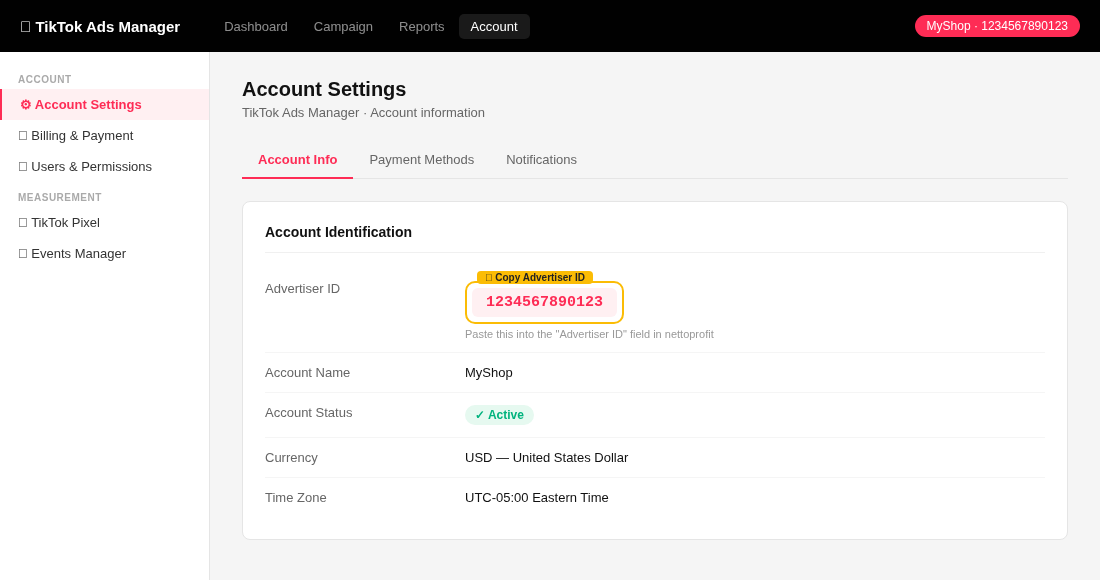Open Users & Permissions in sidebar
The width and height of the screenshot is (1100, 580).
105,166
